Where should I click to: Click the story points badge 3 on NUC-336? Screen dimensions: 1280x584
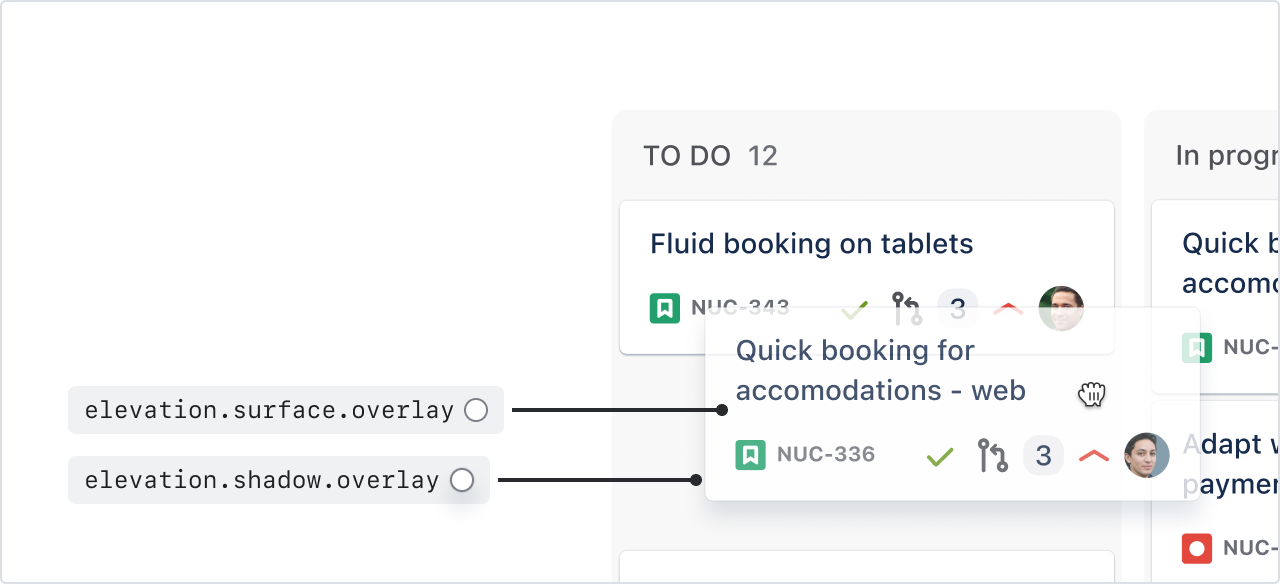pos(1043,457)
